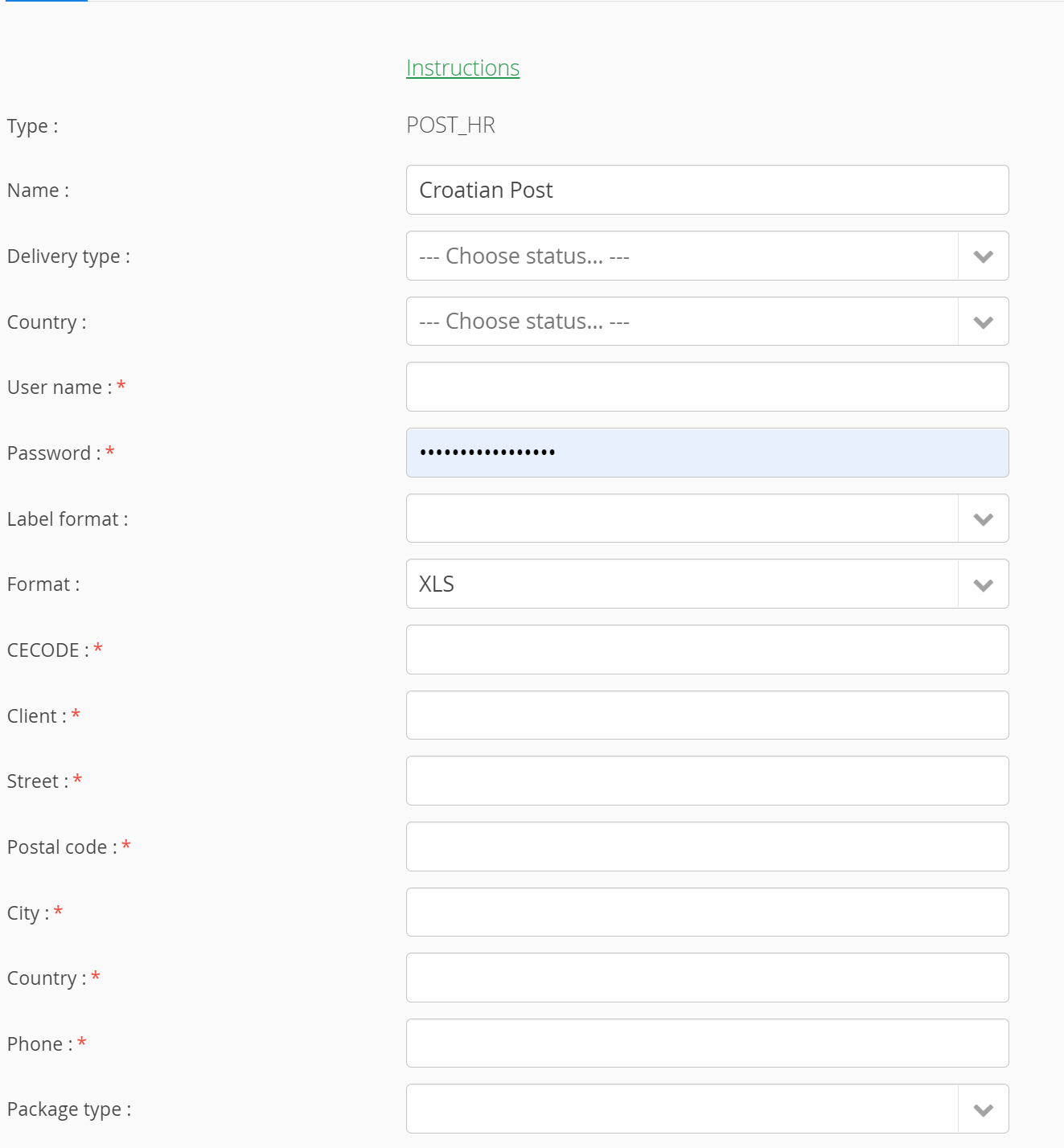This screenshot has width=1064, height=1148.
Task: Click the City input field
Action: click(x=707, y=912)
